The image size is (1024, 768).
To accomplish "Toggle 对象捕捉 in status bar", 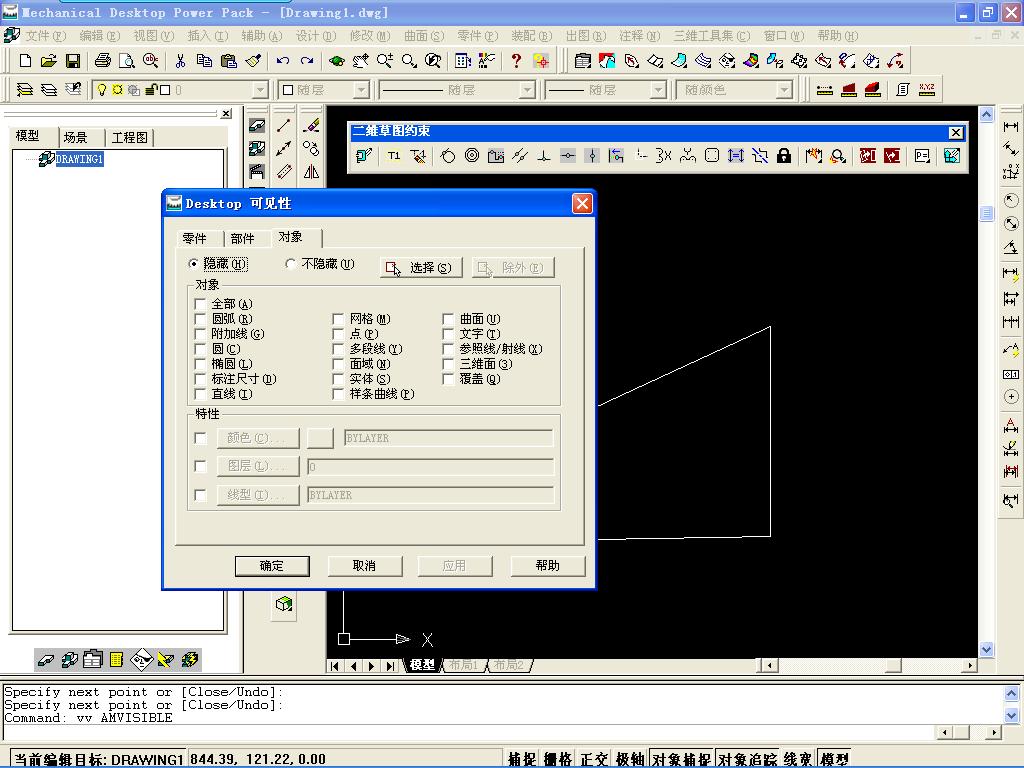I will pyautogui.click(x=681, y=759).
